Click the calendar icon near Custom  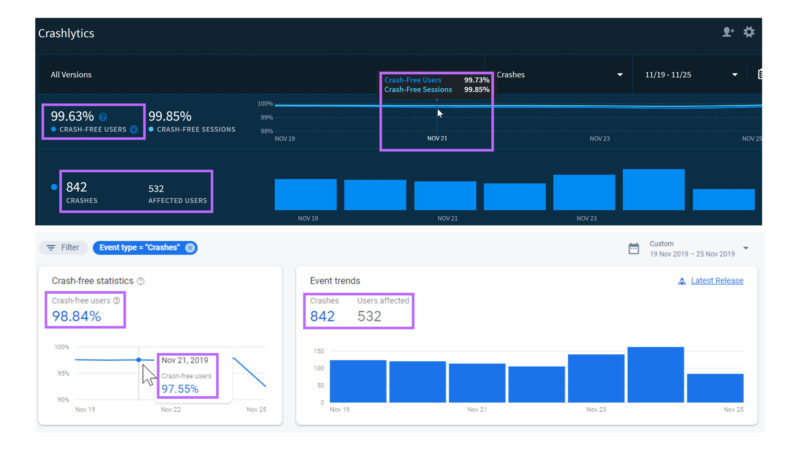point(634,248)
